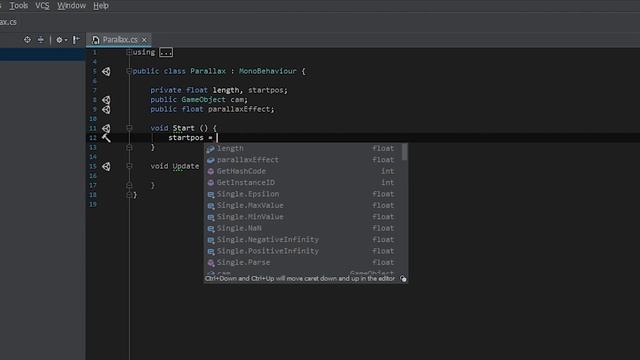This screenshot has width=640, height=360.
Task: Expand the folded using directives block
Action: click(x=129, y=52)
